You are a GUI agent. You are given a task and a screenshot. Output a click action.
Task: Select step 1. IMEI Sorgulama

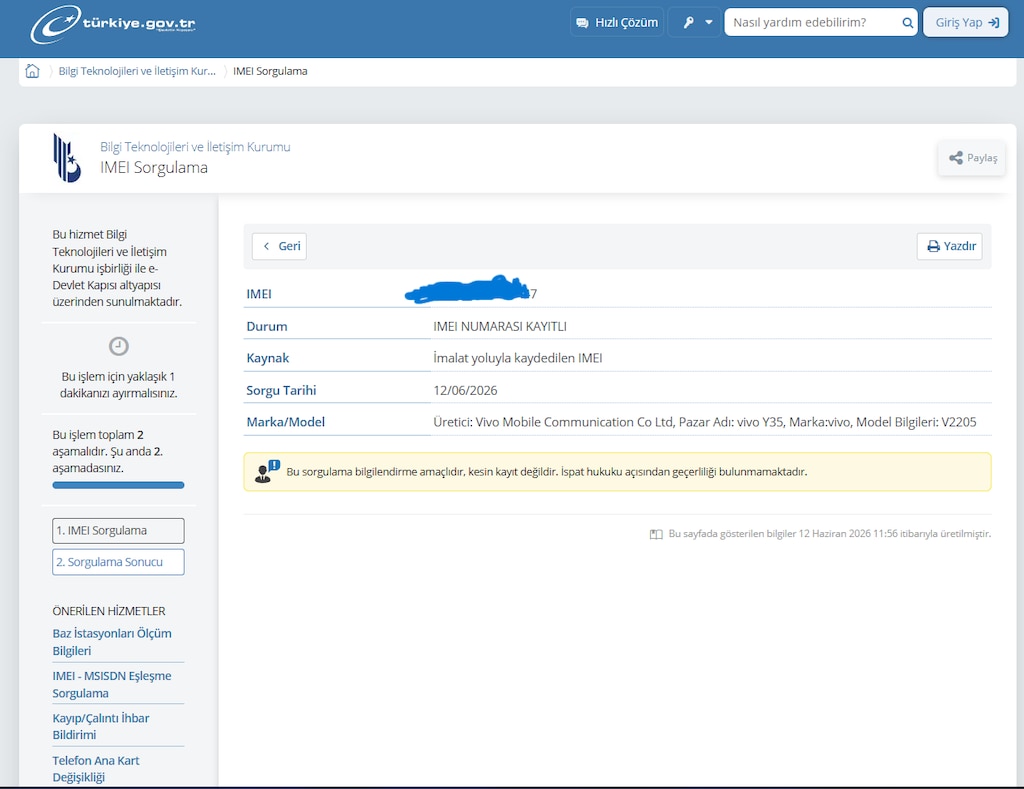[x=118, y=530]
